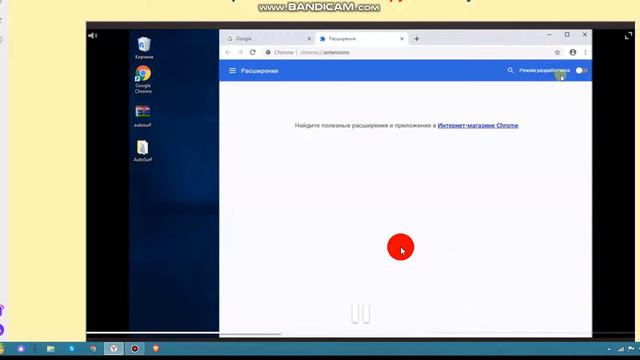Open the Интернет-магазин Chrome link
The width and height of the screenshot is (640, 360).
[x=478, y=125]
